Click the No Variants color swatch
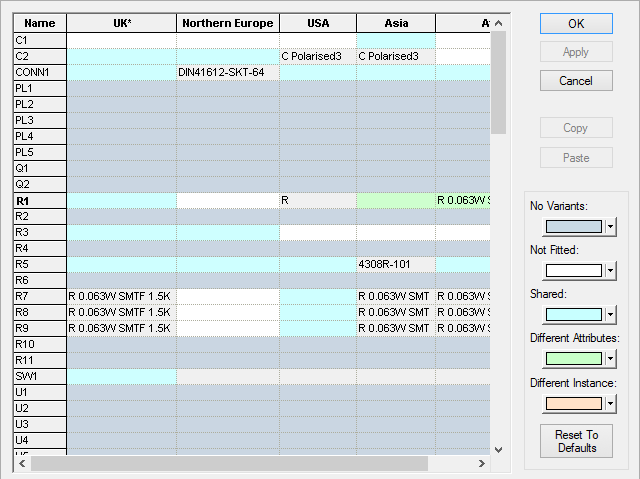The height and width of the screenshot is (479, 640). [566, 227]
